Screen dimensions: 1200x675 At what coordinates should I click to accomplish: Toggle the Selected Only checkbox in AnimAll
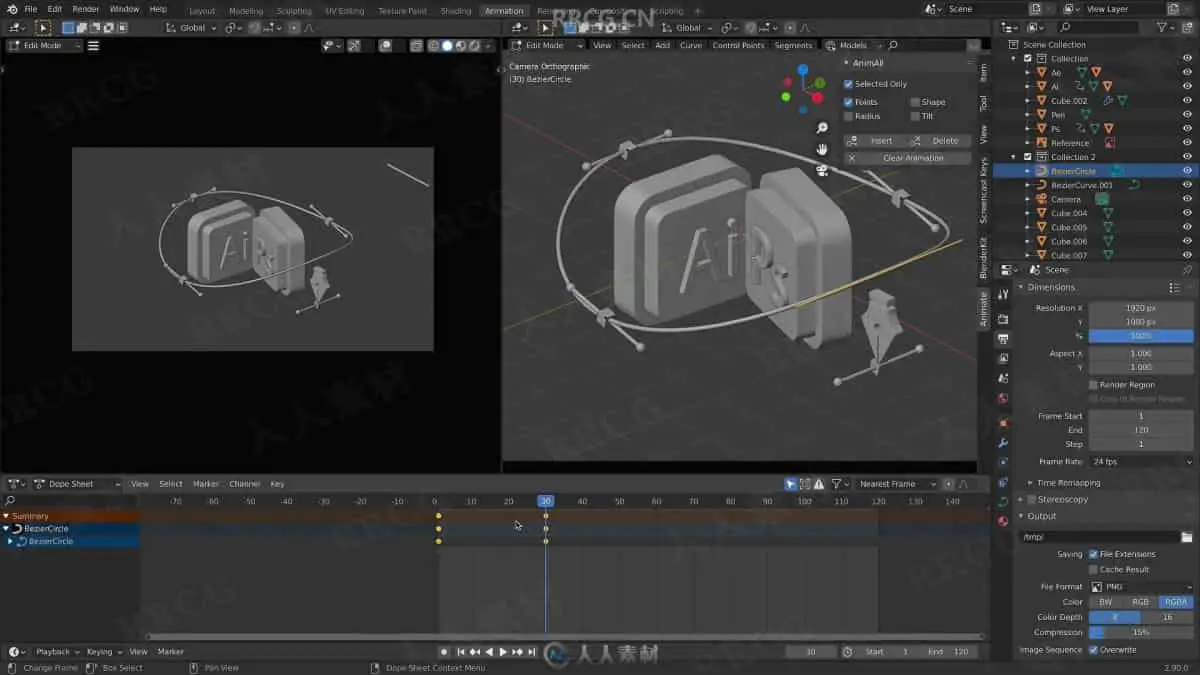tap(849, 84)
